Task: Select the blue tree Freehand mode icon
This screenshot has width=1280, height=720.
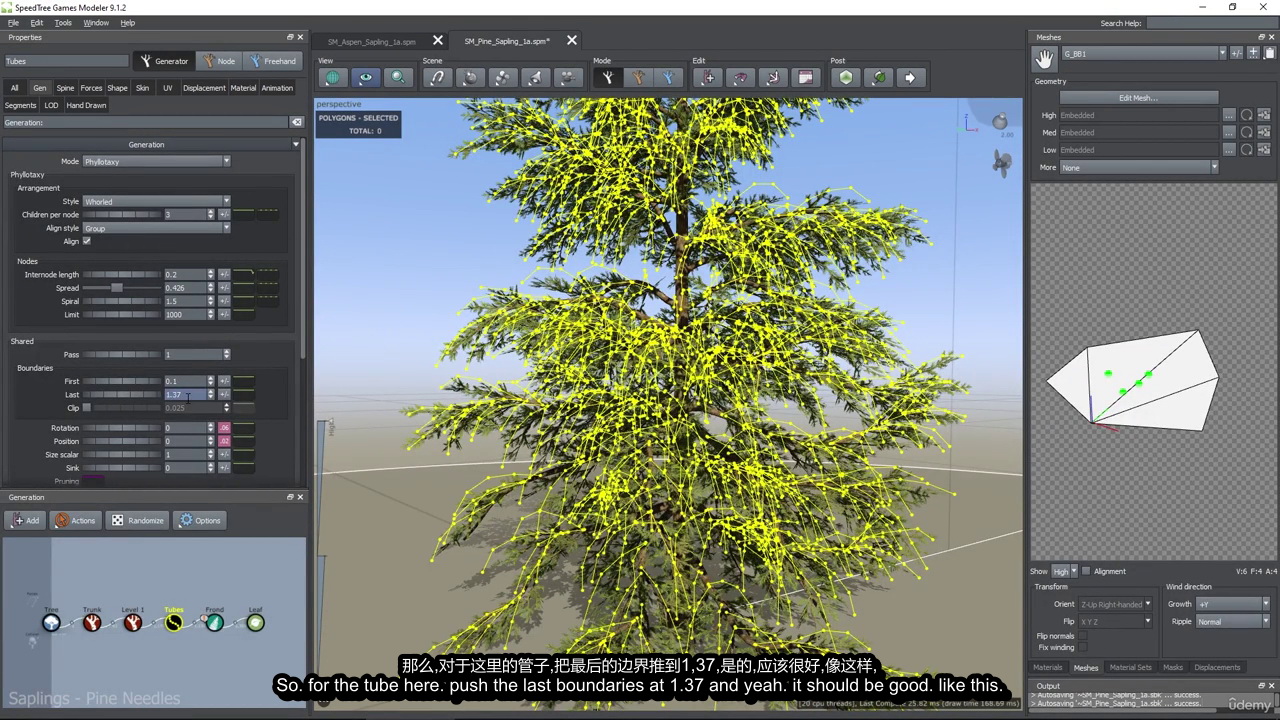Action: pyautogui.click(x=669, y=77)
